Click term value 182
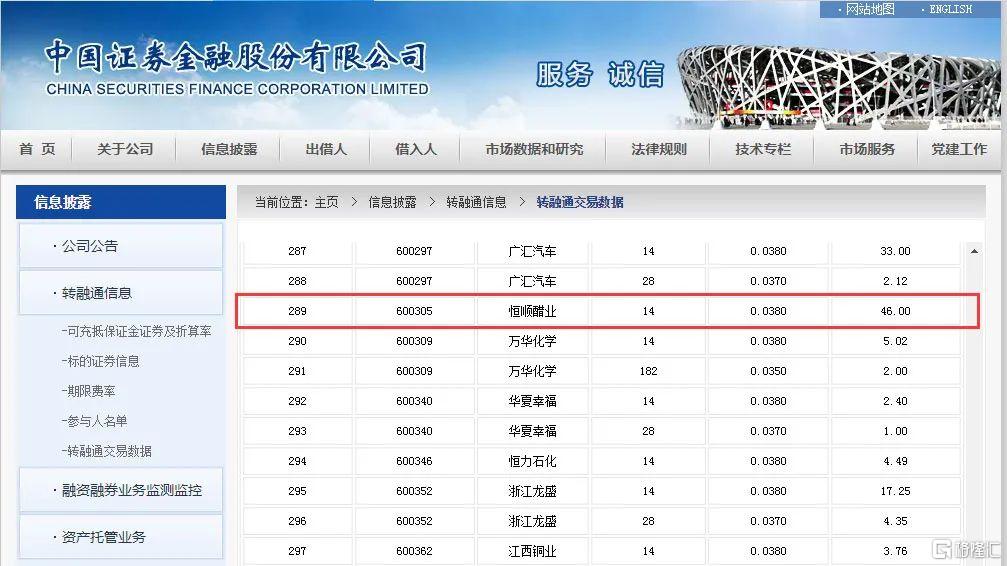The image size is (1007, 566). 648,371
